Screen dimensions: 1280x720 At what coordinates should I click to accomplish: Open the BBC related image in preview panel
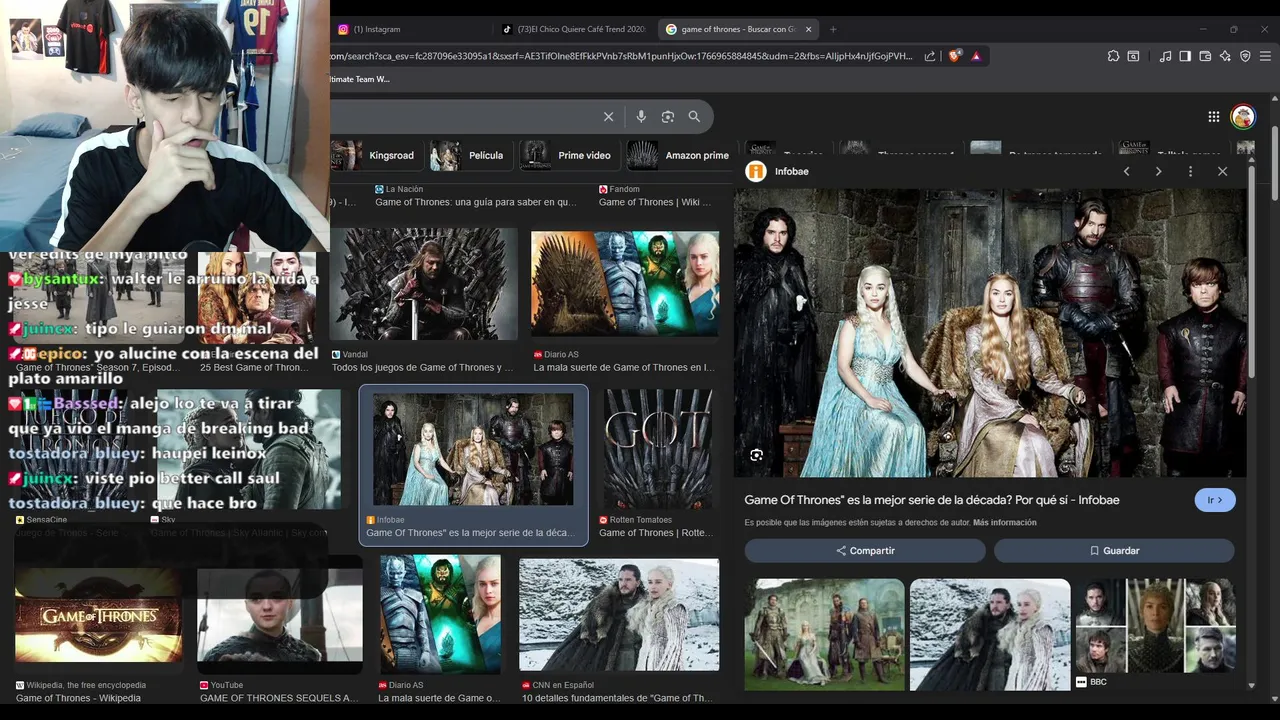(1155, 626)
